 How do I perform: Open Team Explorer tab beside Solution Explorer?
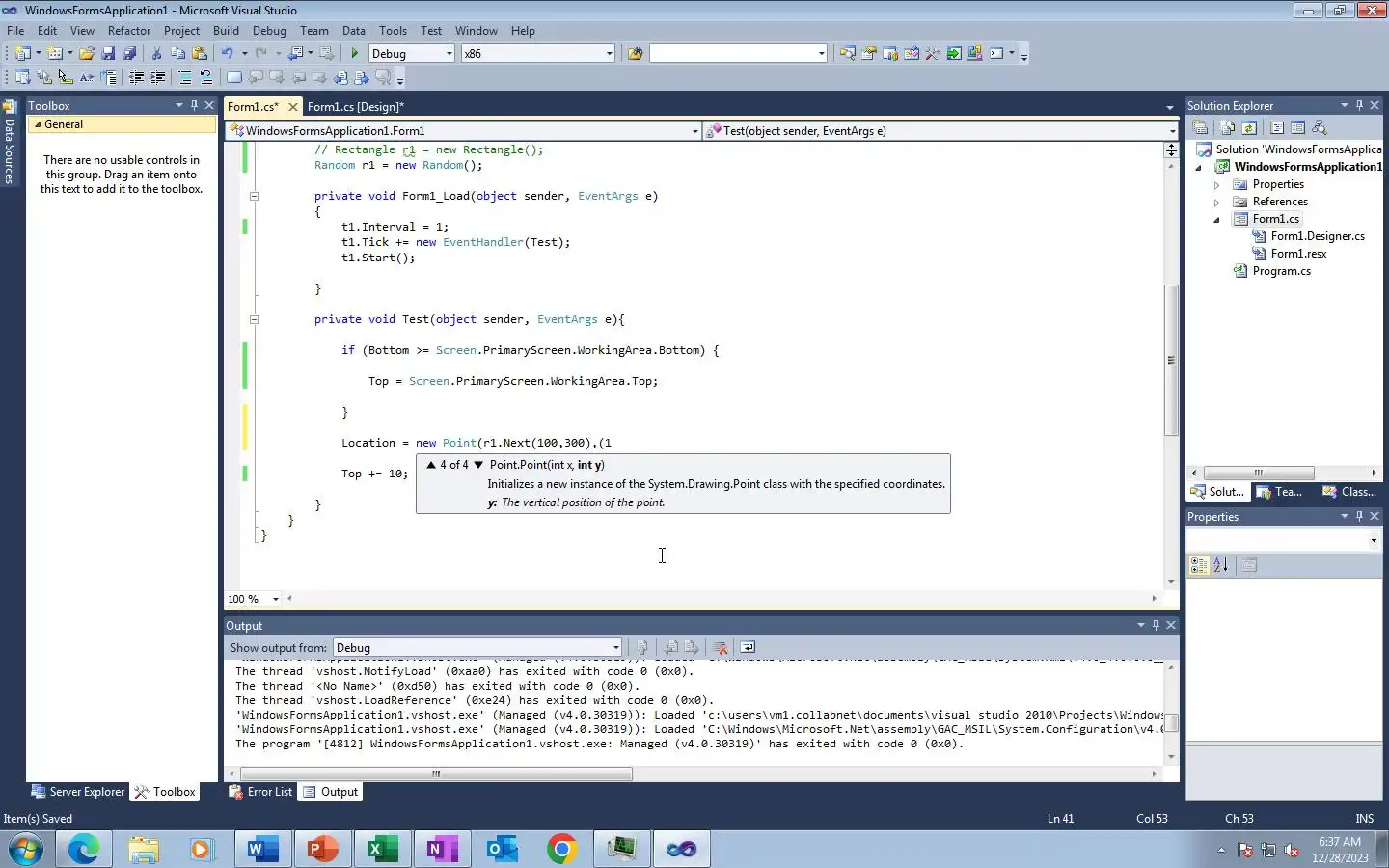tap(1281, 492)
